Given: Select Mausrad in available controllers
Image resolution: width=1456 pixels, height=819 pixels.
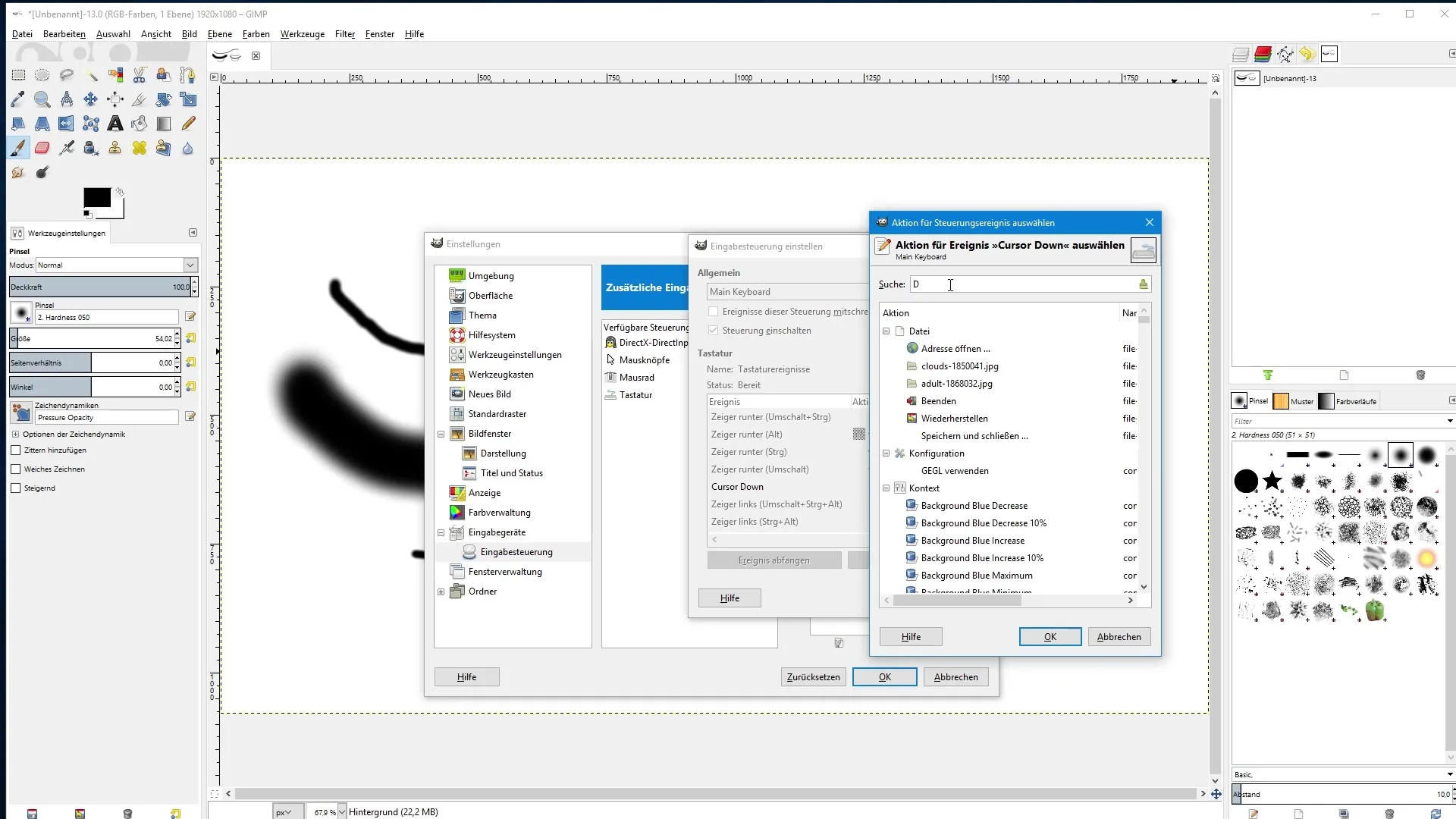Looking at the screenshot, I should tap(637, 378).
